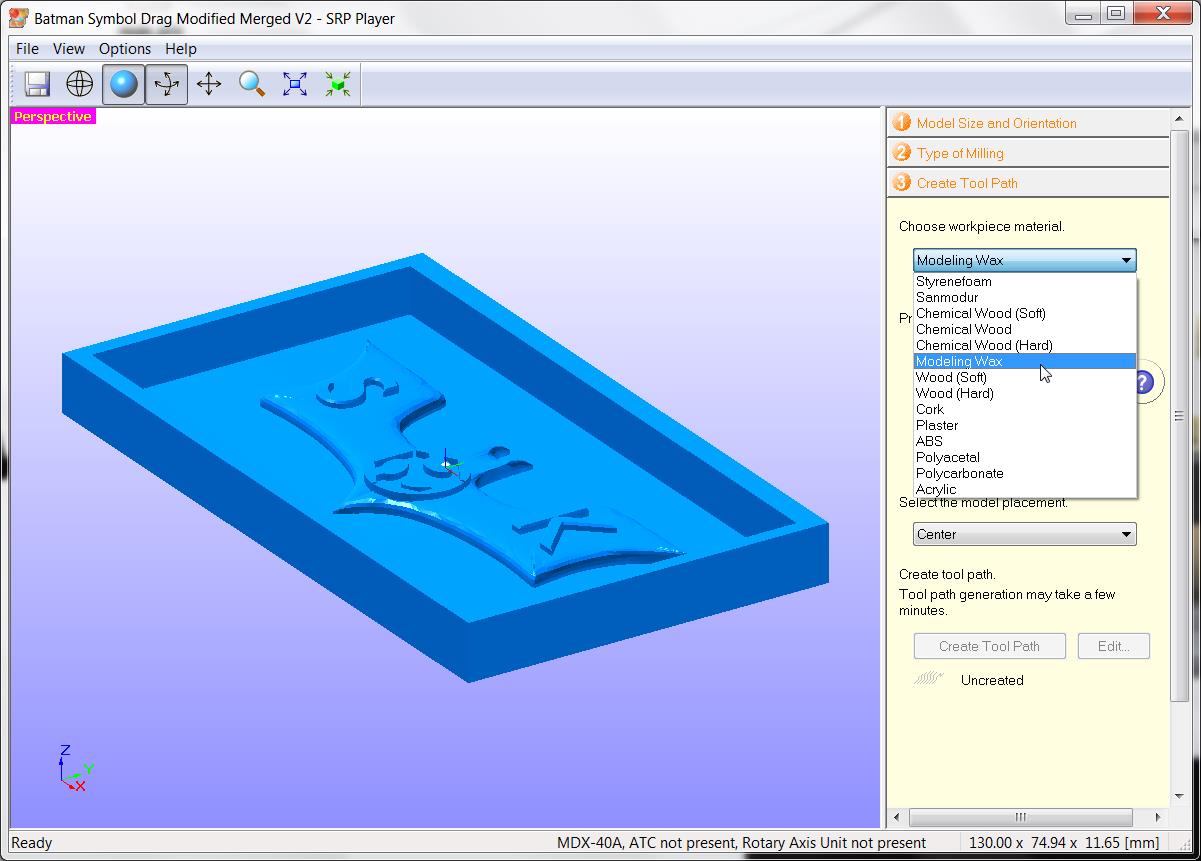The width and height of the screenshot is (1201, 861).
Task: Click the MDX-40A machine status text
Action: point(741,843)
